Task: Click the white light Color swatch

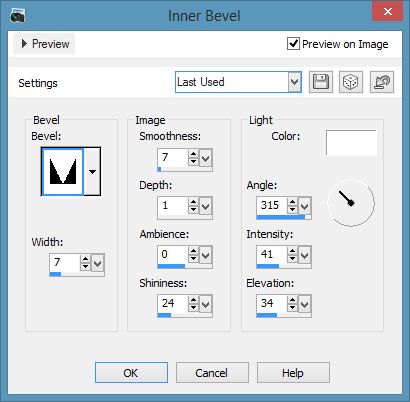Action: tap(351, 143)
